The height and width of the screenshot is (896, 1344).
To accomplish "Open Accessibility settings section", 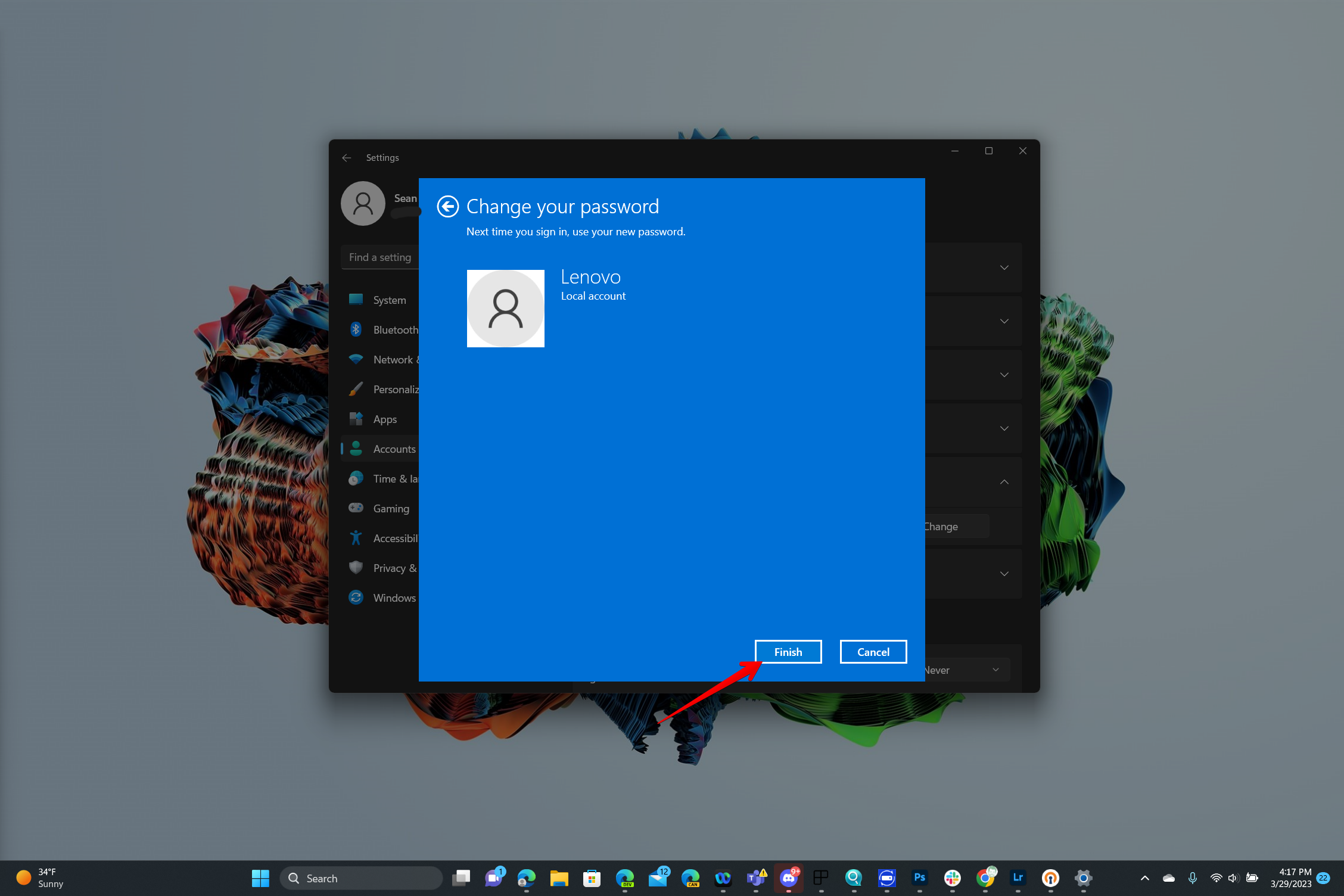I will pyautogui.click(x=395, y=538).
